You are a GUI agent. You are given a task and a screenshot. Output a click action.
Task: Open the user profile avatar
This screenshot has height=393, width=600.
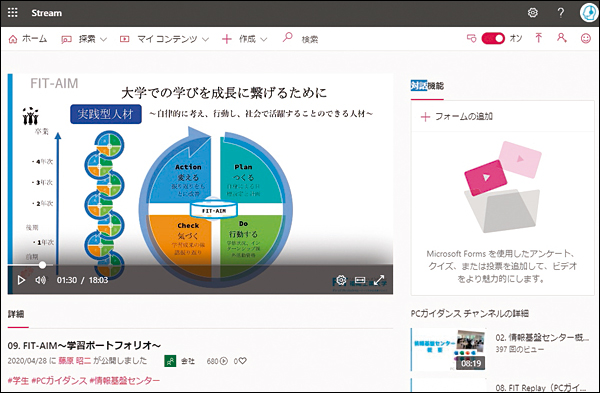click(589, 13)
